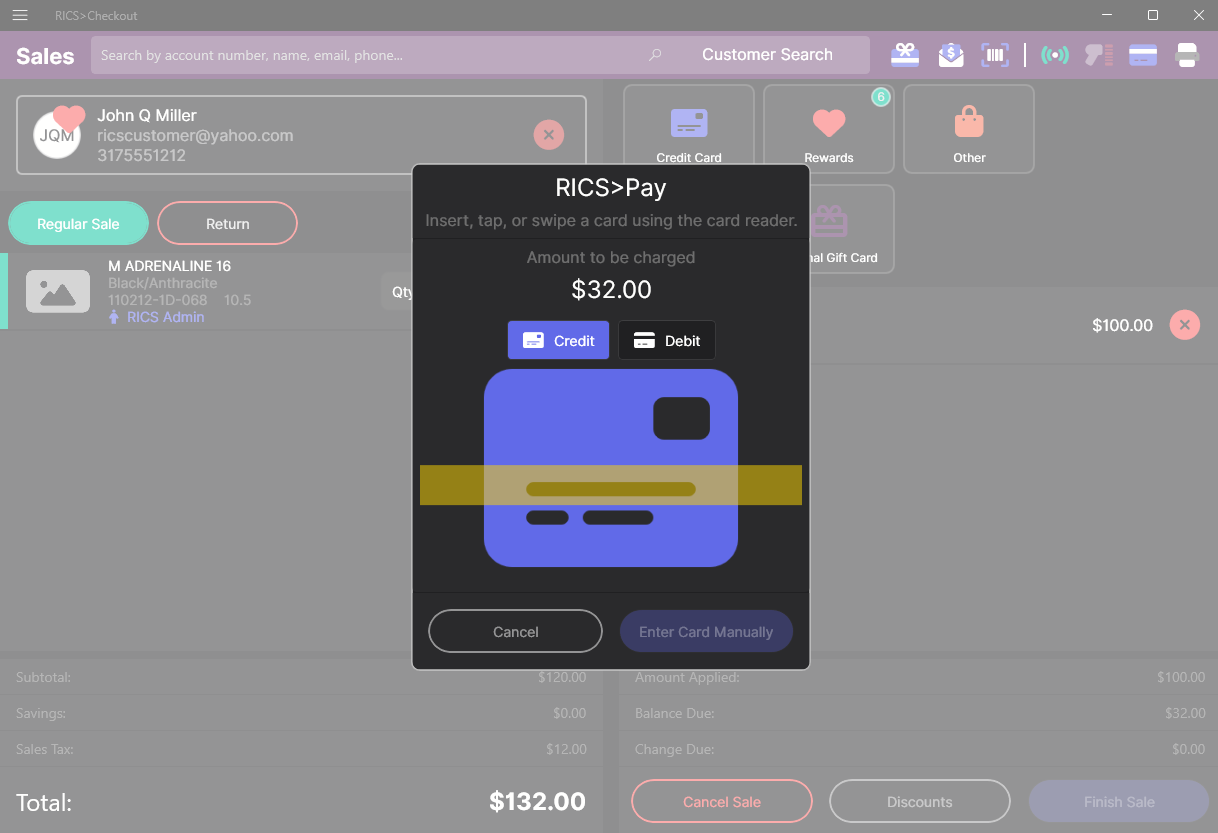
Task: Select the Other payment tile
Action: tap(969, 129)
